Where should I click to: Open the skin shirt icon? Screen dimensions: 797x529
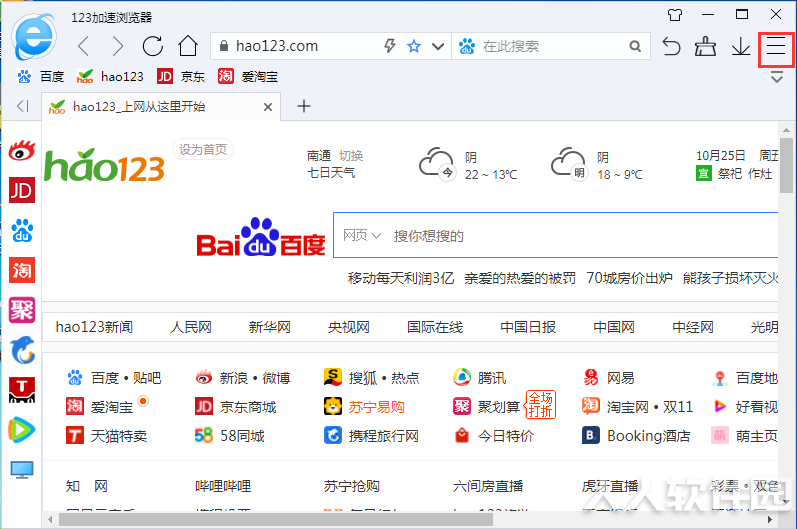675,15
